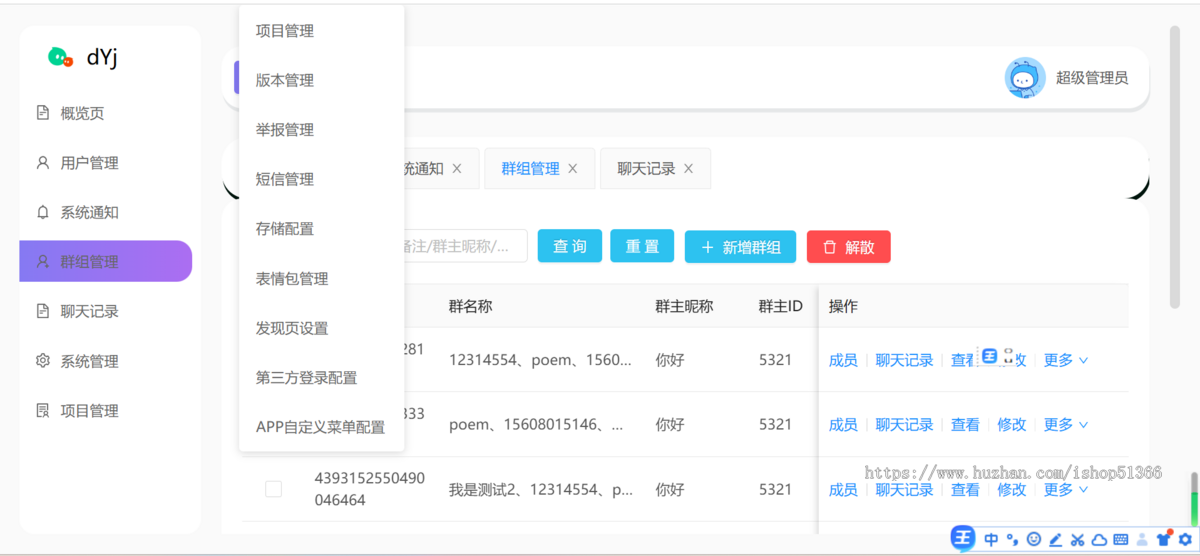Screen dimensions: 1200x556
Task: Click the person icon beside 群组管理
Action: (x=42, y=261)
